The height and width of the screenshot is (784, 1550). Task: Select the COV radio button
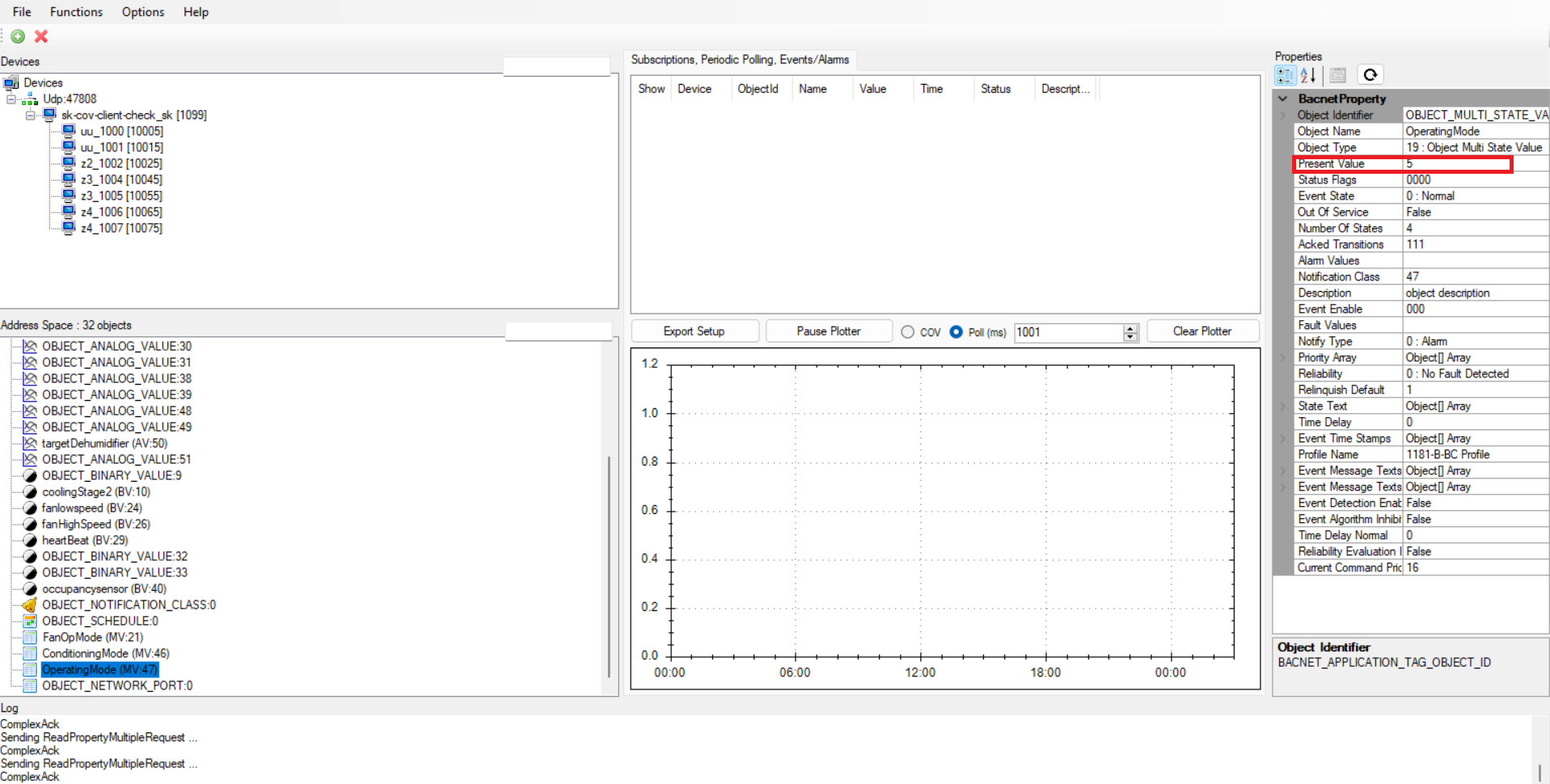908,332
